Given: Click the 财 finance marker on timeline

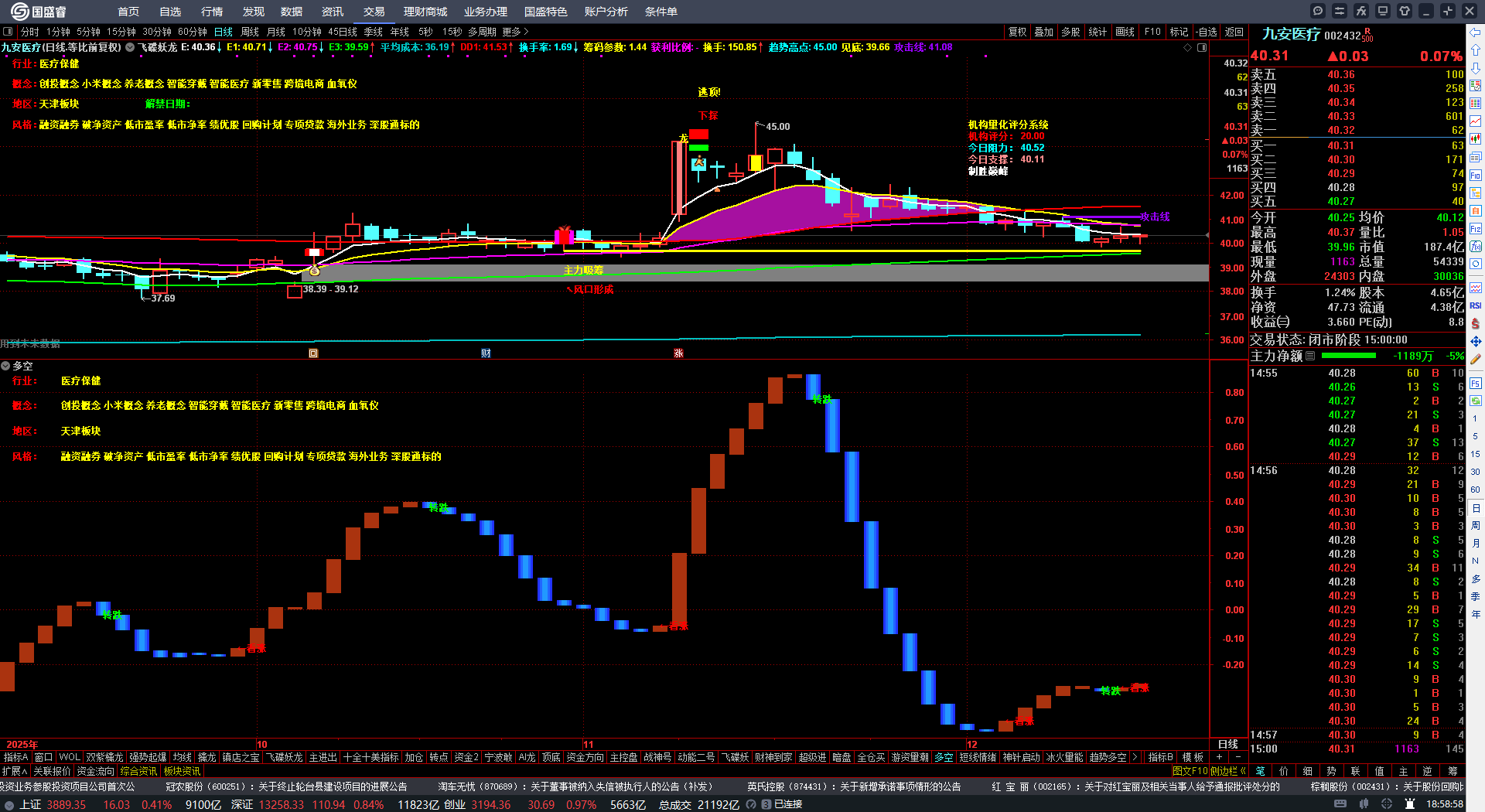Looking at the screenshot, I should [486, 353].
